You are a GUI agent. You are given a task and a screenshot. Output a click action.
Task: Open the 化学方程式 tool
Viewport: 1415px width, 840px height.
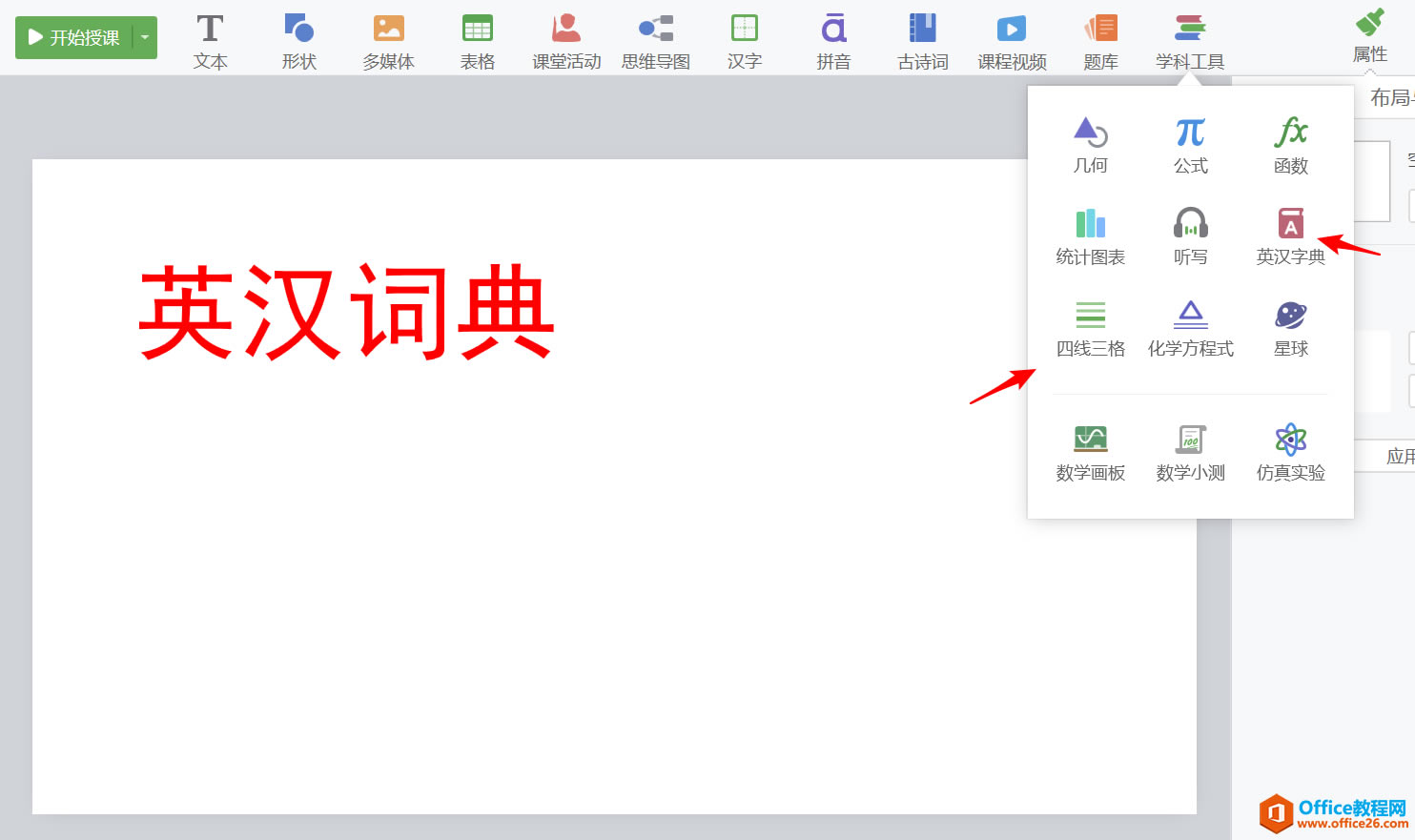(x=1190, y=328)
